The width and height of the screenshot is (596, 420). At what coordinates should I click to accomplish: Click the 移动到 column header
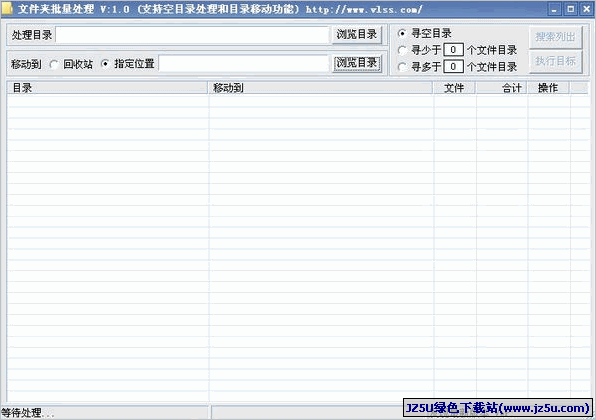tap(320, 88)
